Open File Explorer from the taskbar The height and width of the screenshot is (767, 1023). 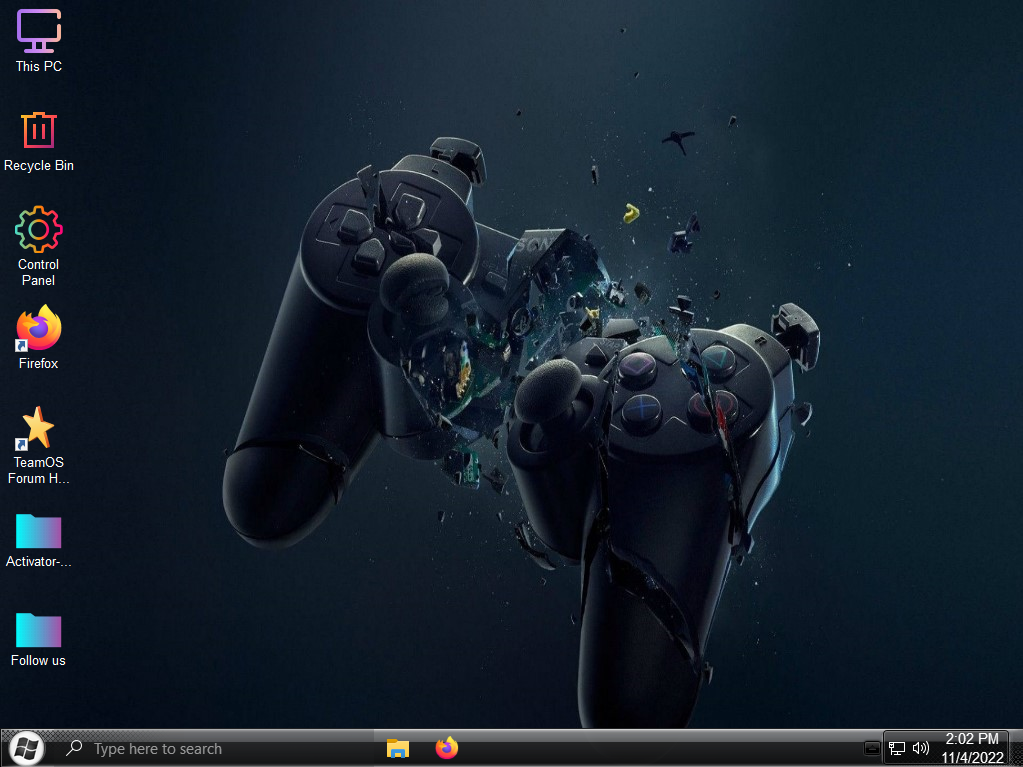[x=397, y=748]
